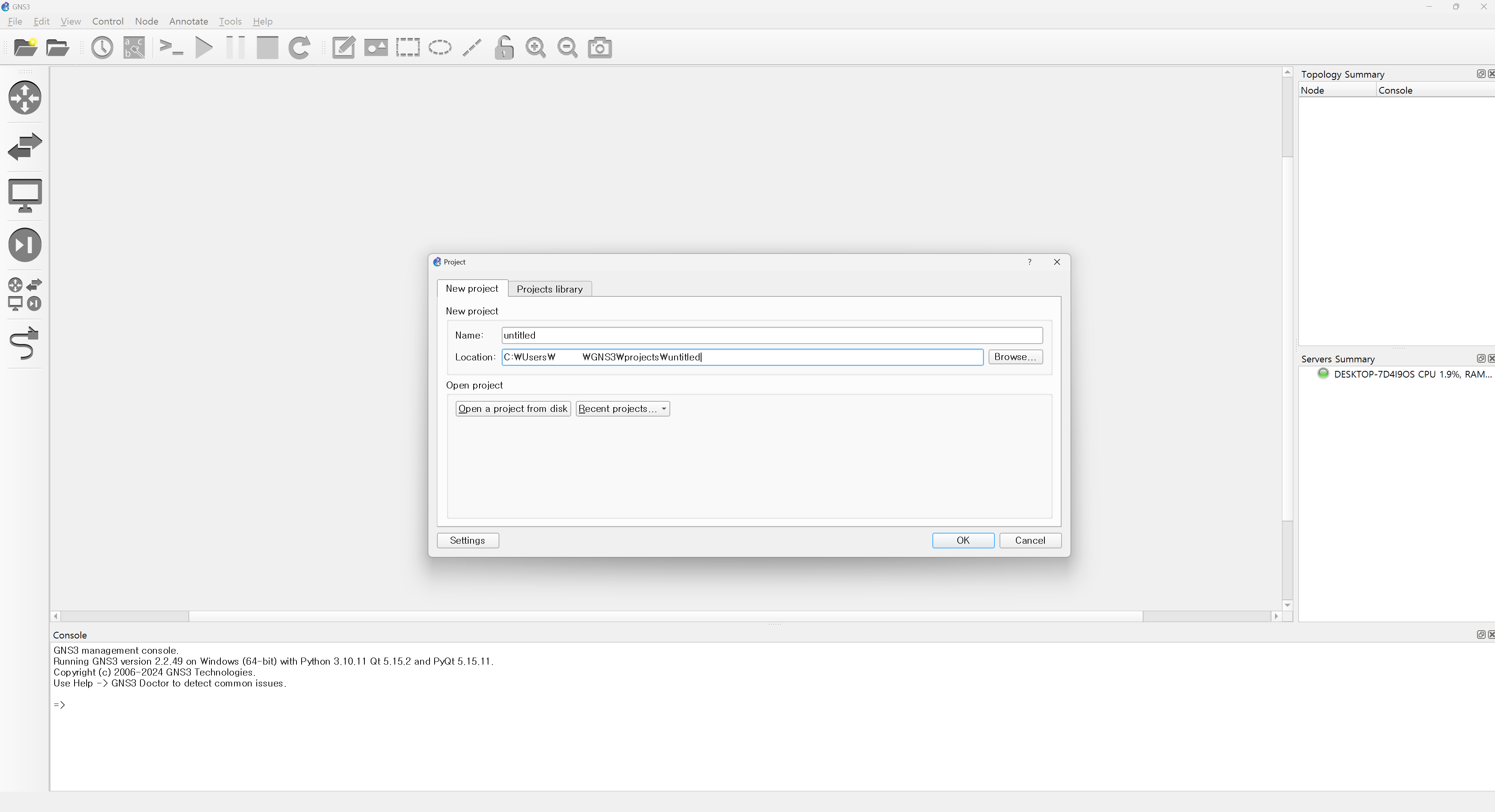This screenshot has height=812, width=1495.
Task: Open the Annotate menu
Action: click(188, 21)
